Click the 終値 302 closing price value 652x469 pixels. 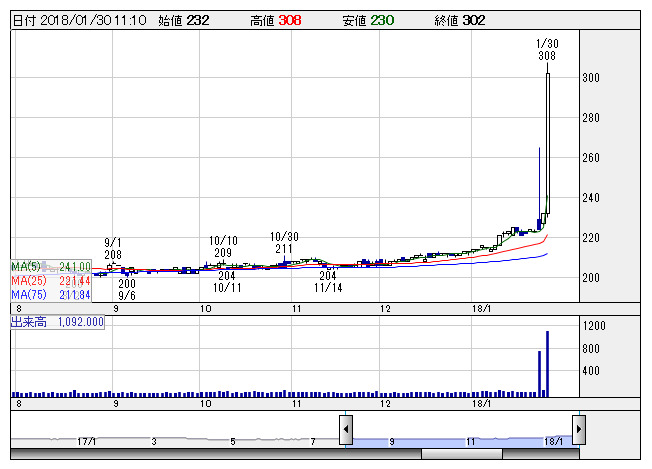(460, 19)
